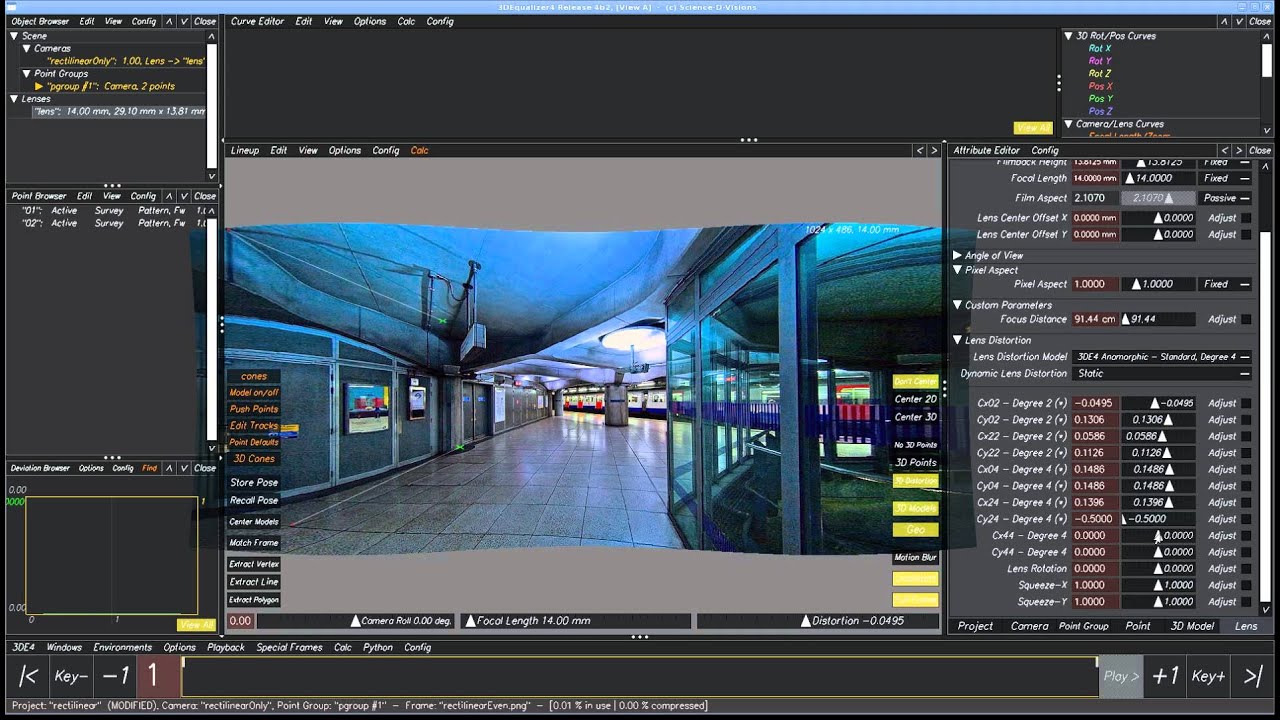This screenshot has width=1280, height=720.
Task: Click the Point Browser down-arrow pane button
Action: pyautogui.click(x=183, y=196)
